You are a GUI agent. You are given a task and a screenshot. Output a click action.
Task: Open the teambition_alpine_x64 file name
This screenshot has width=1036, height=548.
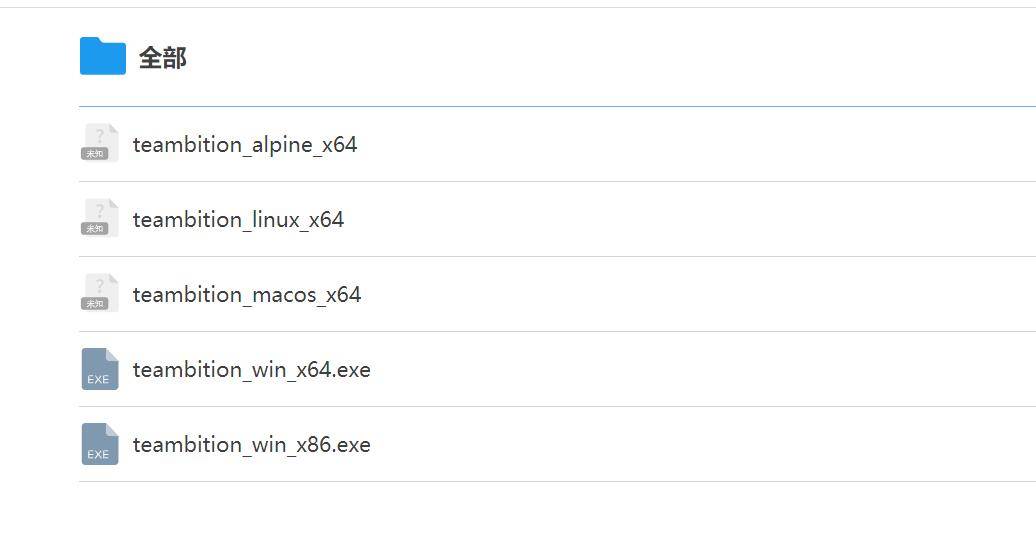(244, 145)
